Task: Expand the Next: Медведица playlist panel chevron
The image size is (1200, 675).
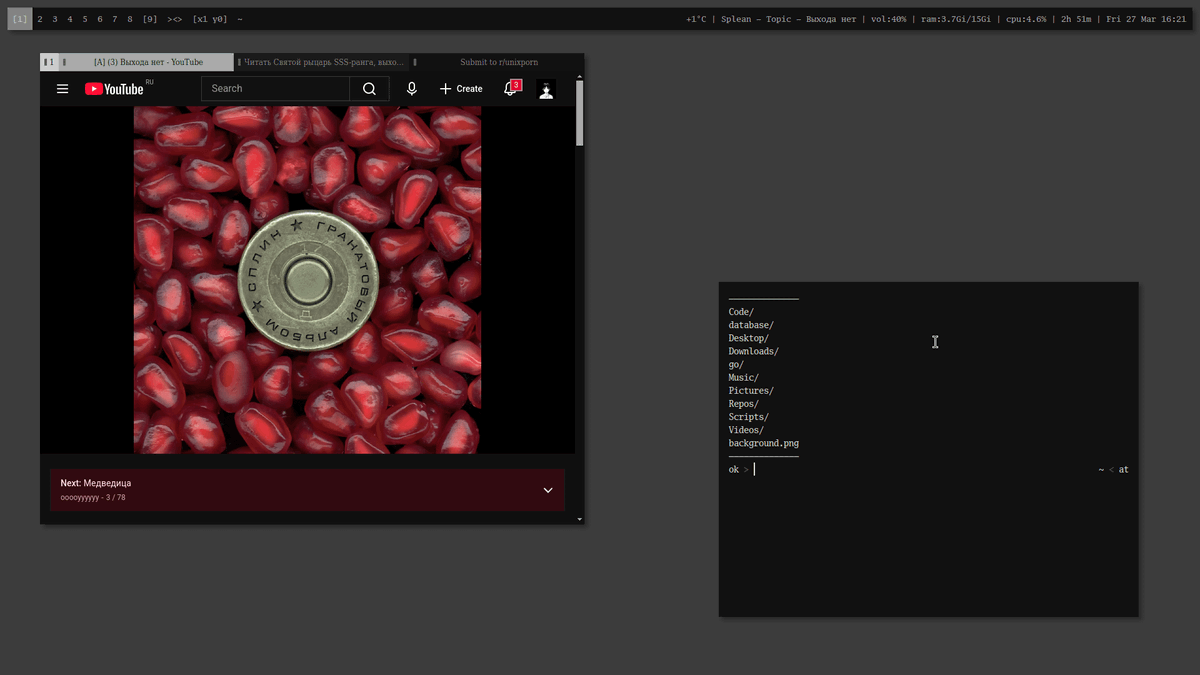Action: tap(548, 490)
